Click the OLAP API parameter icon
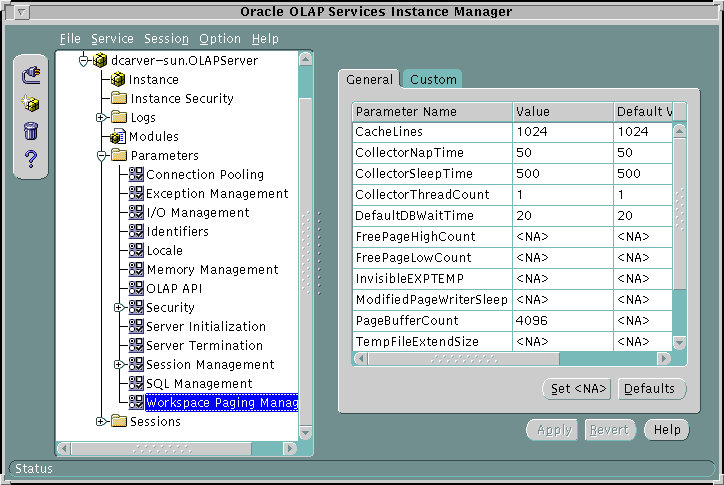The width and height of the screenshot is (724, 485). [136, 288]
